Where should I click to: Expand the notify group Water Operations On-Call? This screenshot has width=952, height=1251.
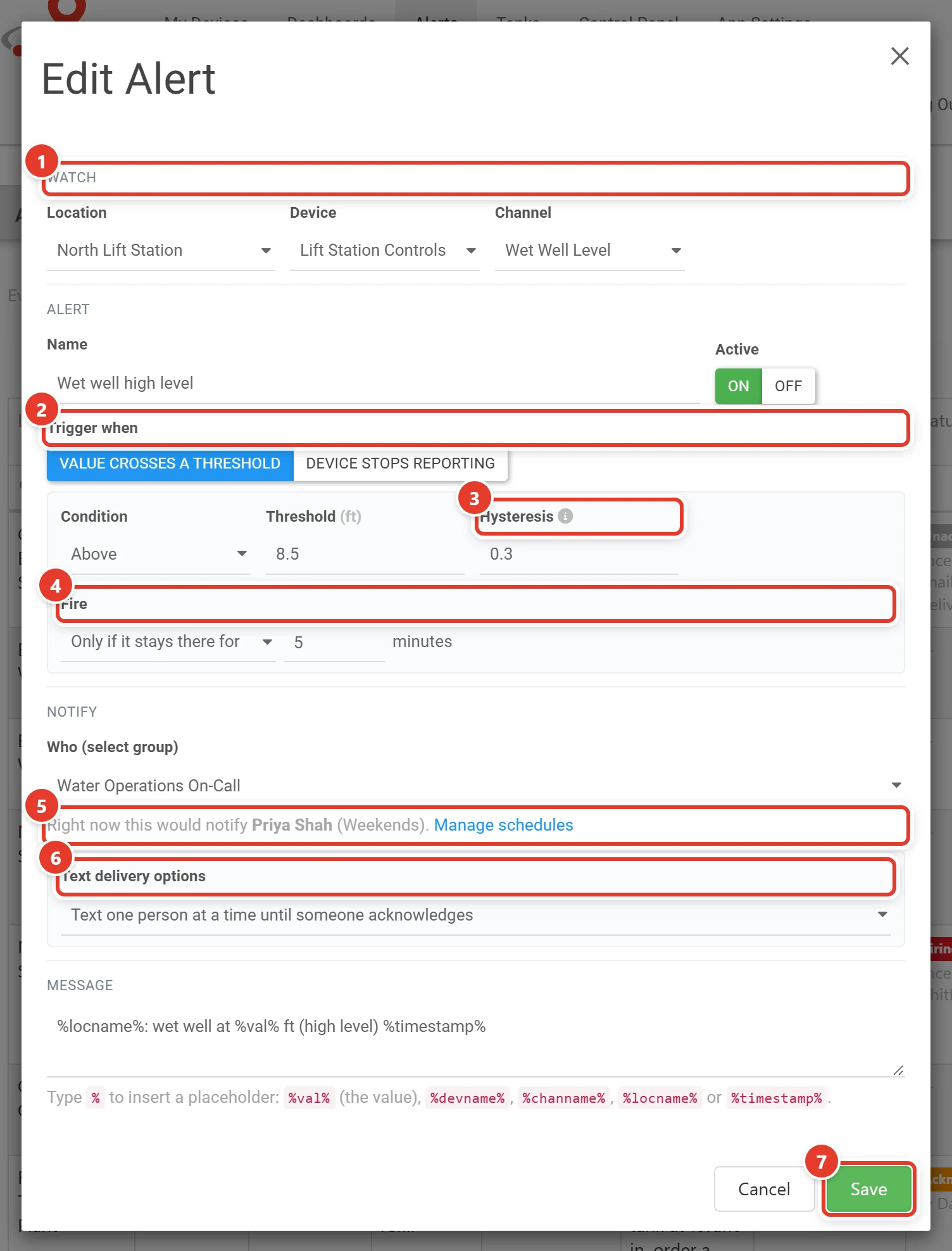pyautogui.click(x=476, y=786)
